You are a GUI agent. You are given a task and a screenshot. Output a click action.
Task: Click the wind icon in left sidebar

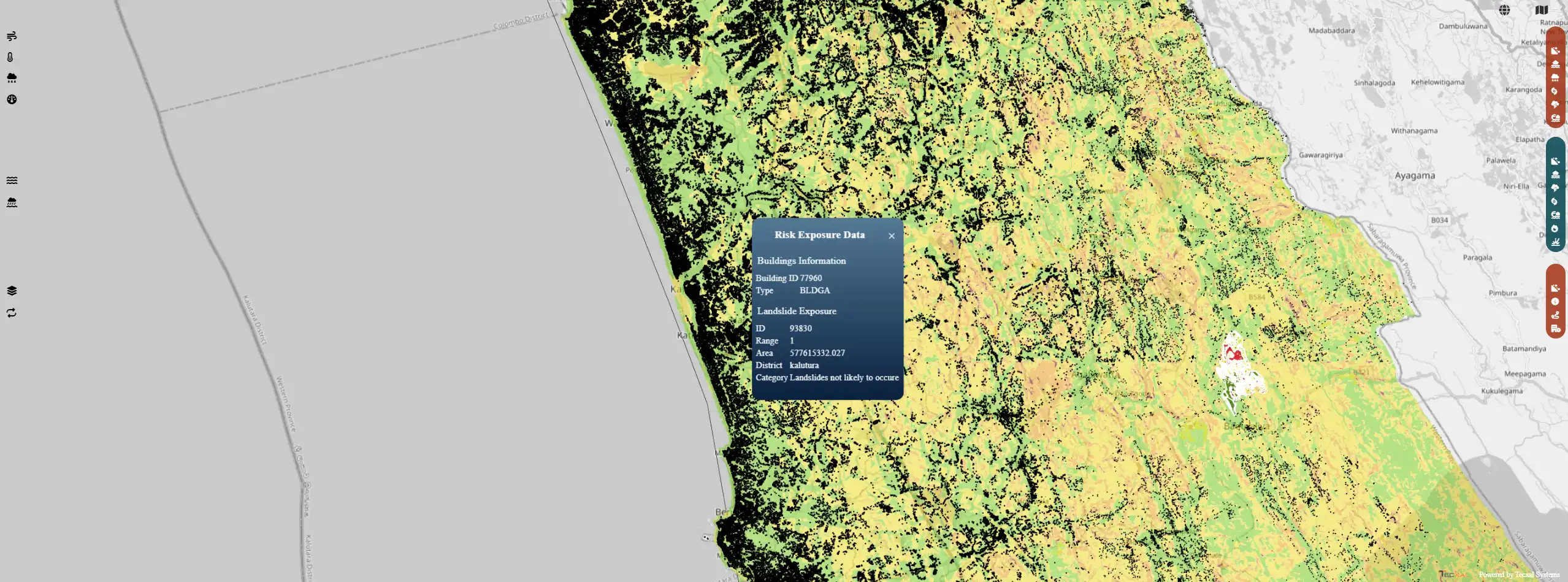pyautogui.click(x=12, y=36)
